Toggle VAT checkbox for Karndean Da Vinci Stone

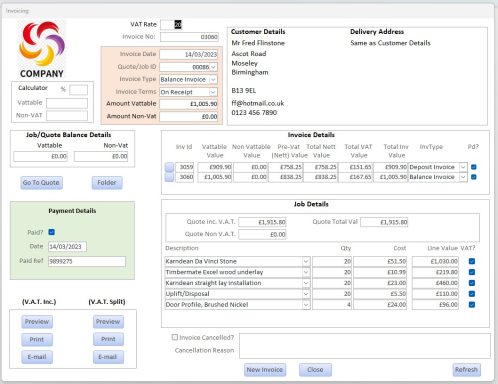pos(472,261)
